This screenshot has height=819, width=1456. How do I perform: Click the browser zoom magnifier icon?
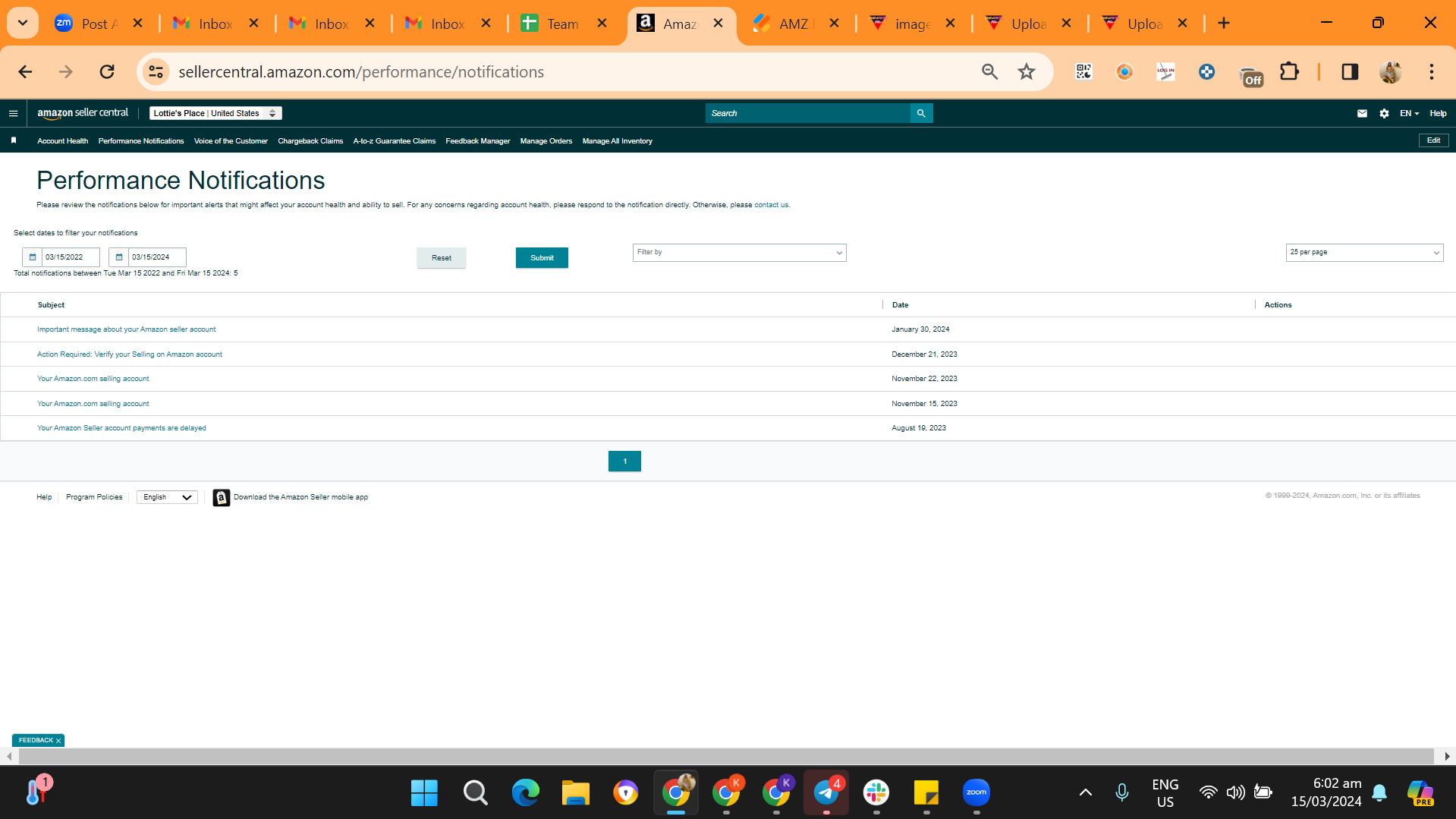click(989, 72)
